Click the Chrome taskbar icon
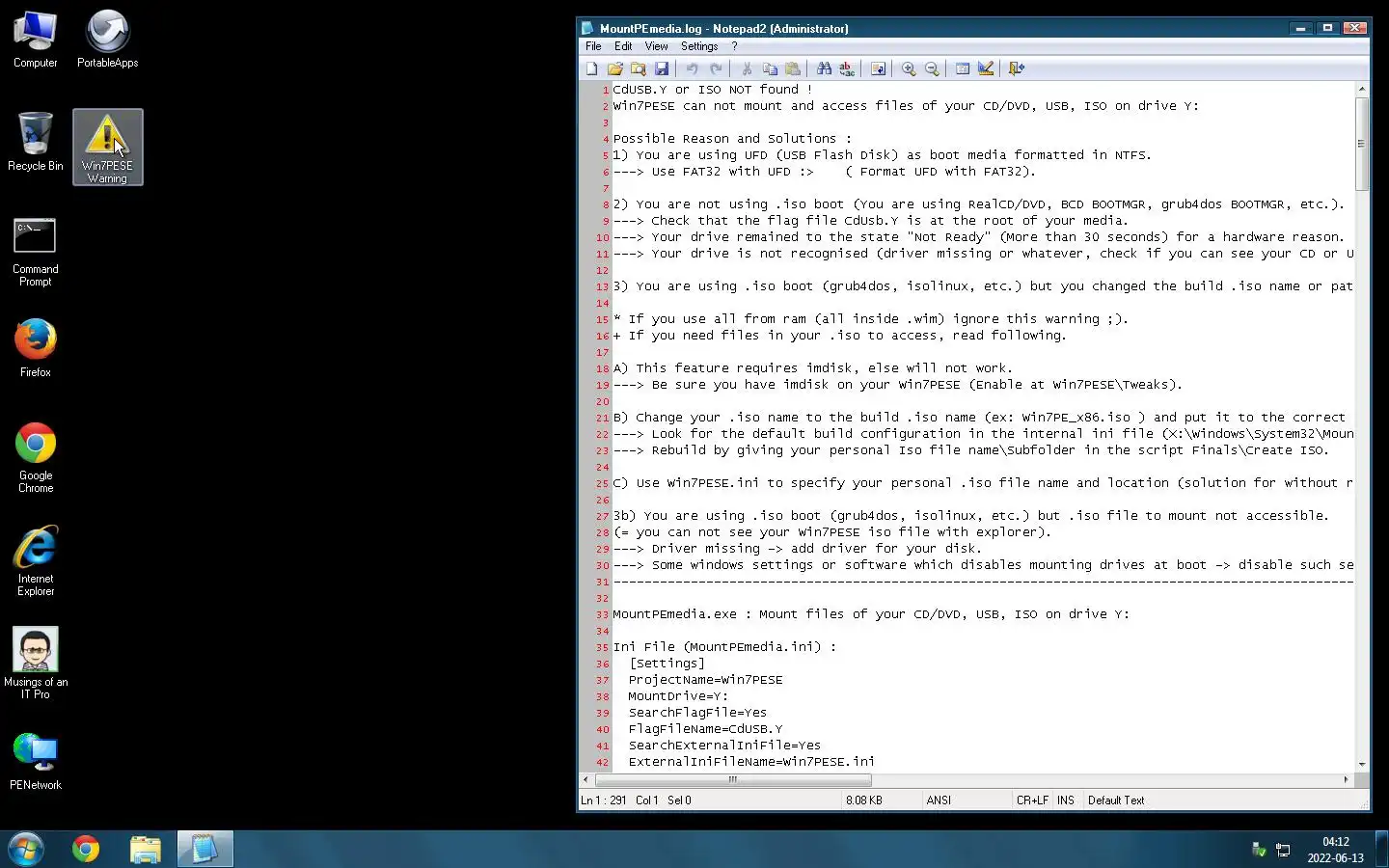This screenshot has height=868, width=1389. pos(86,849)
